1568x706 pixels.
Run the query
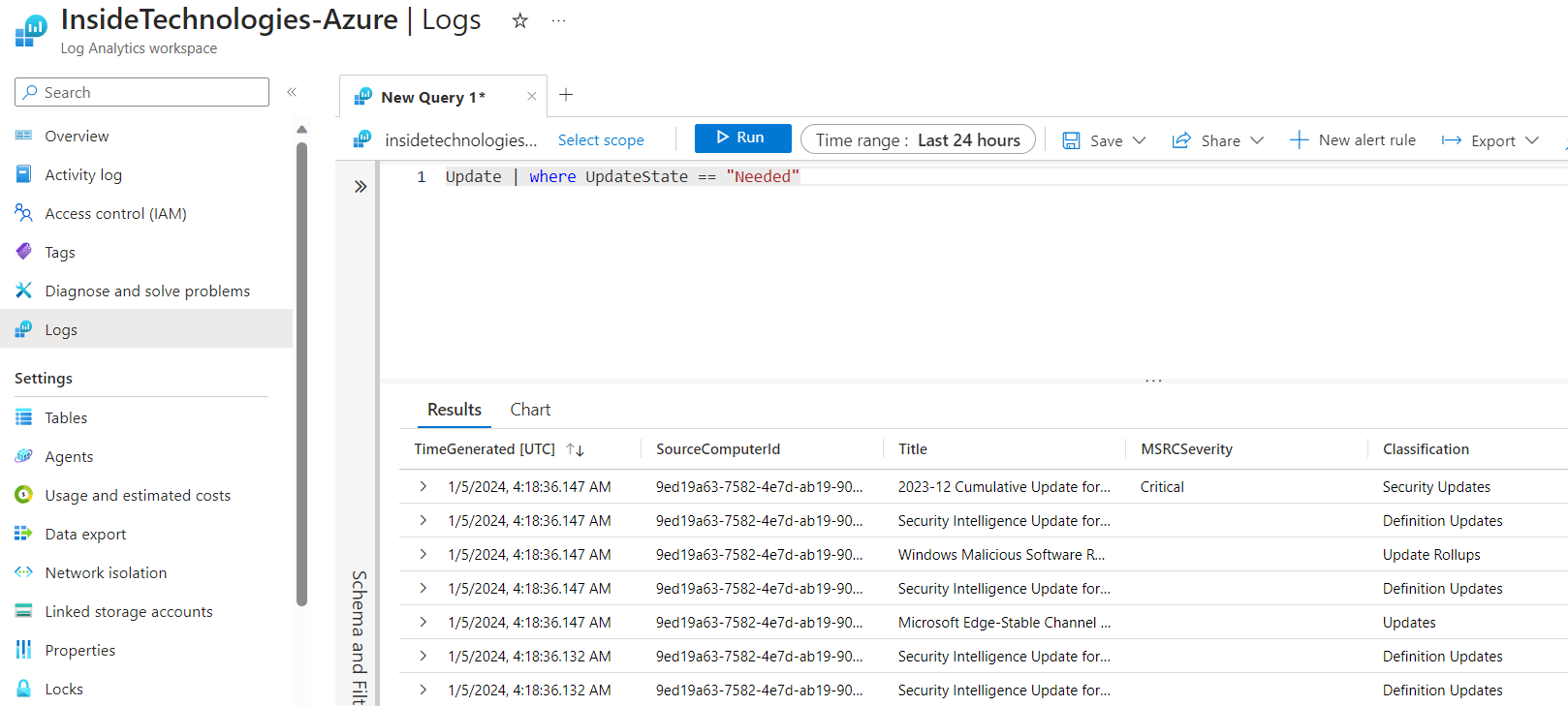pos(742,138)
